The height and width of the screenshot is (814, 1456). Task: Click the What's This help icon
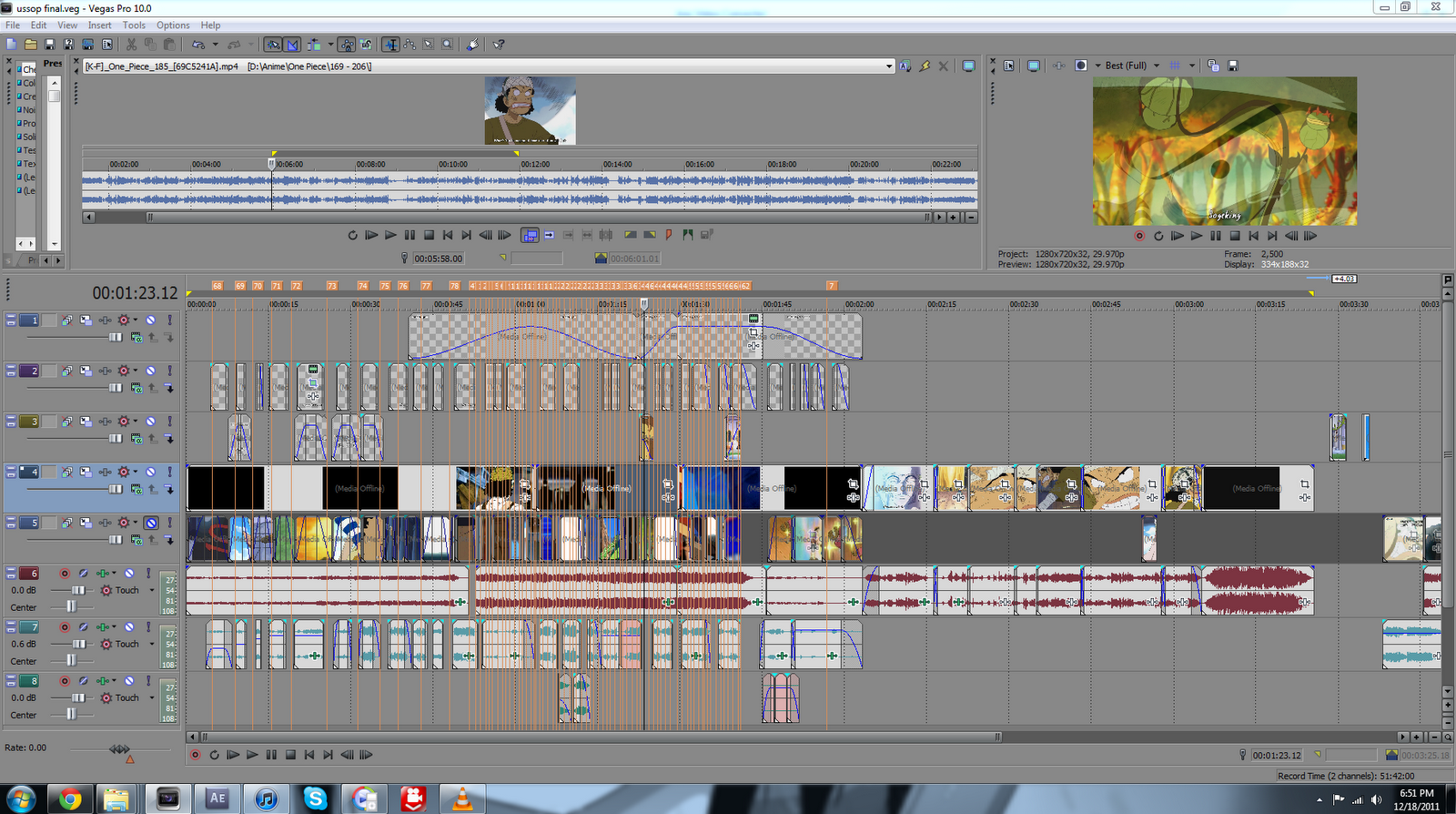(499, 44)
